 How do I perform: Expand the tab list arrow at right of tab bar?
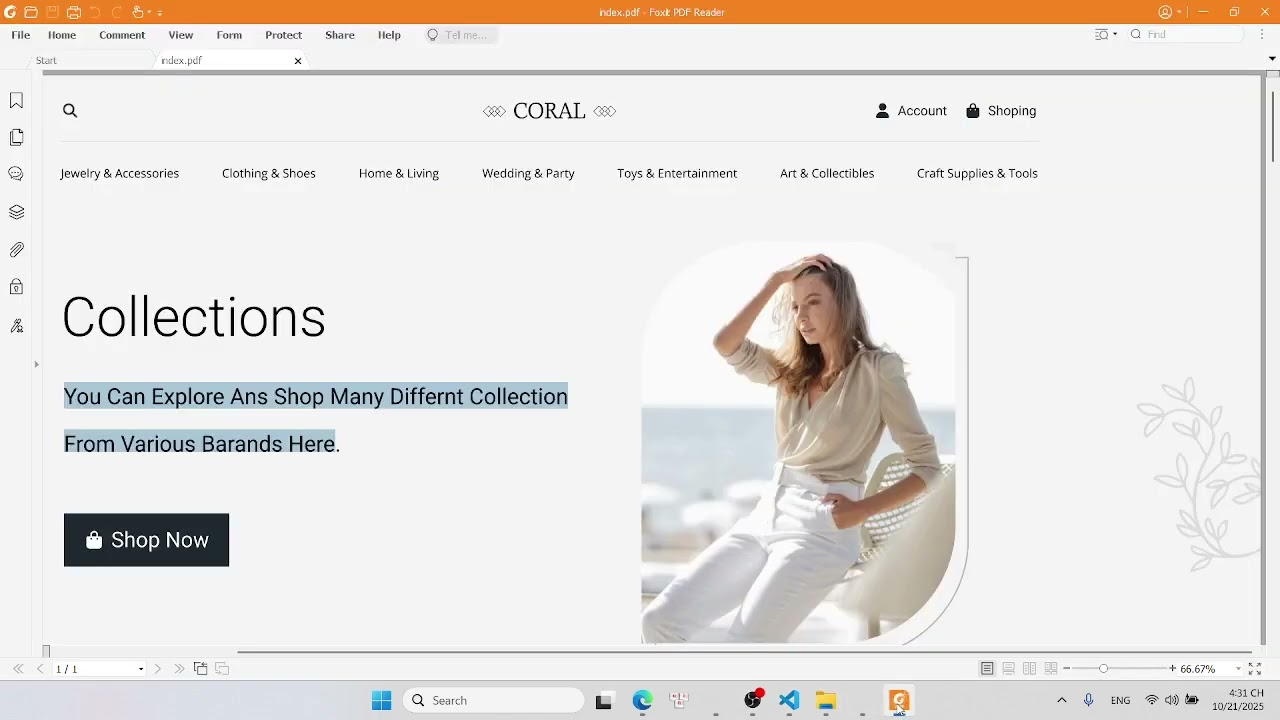pos(1271,59)
